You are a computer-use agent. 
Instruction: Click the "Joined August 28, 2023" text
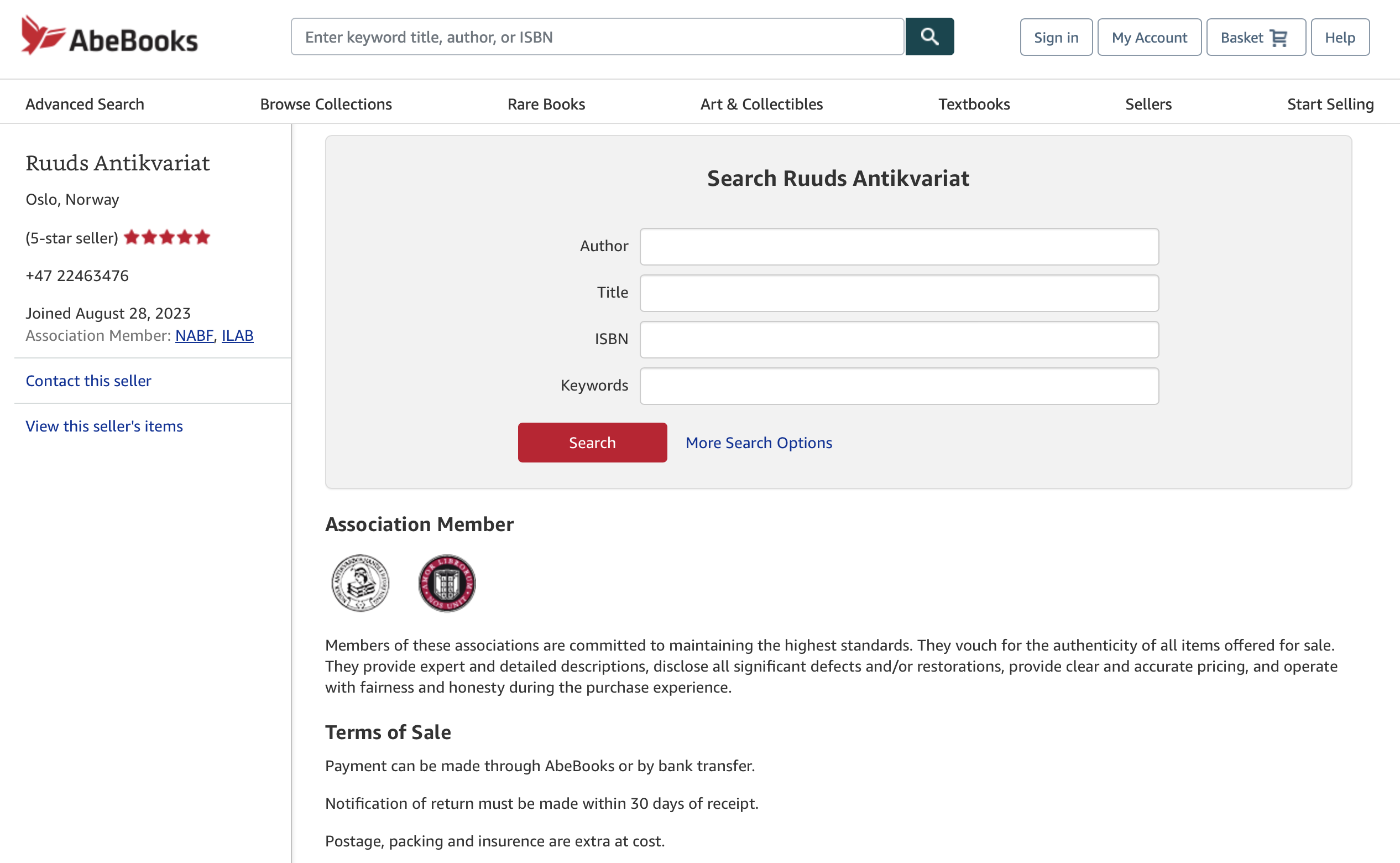click(108, 313)
